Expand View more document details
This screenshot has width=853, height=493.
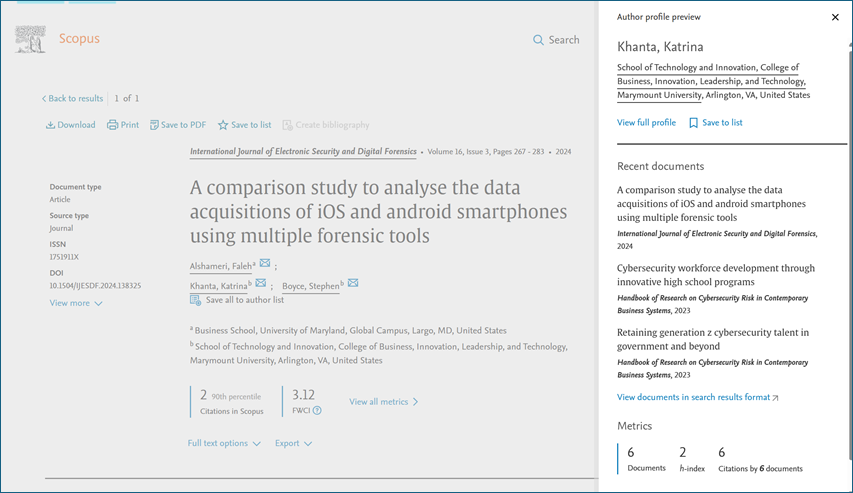[x=76, y=303]
